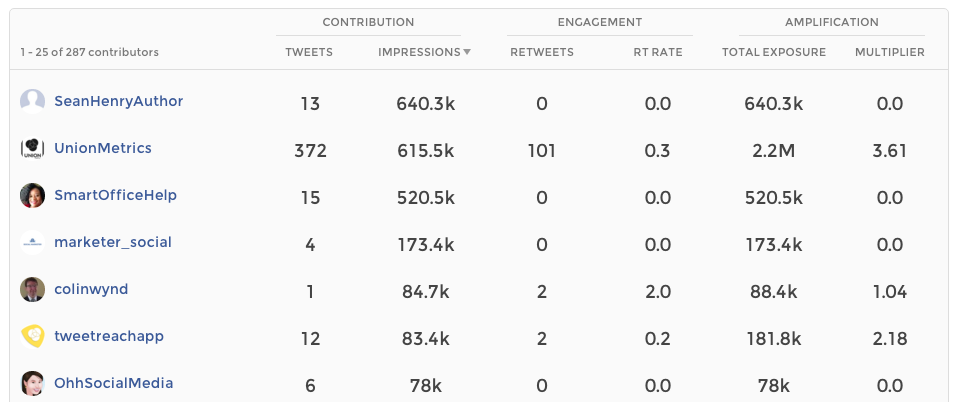This screenshot has width=955, height=402.
Task: Click OhhSocialMedia's avatar image
Action: click(33, 383)
